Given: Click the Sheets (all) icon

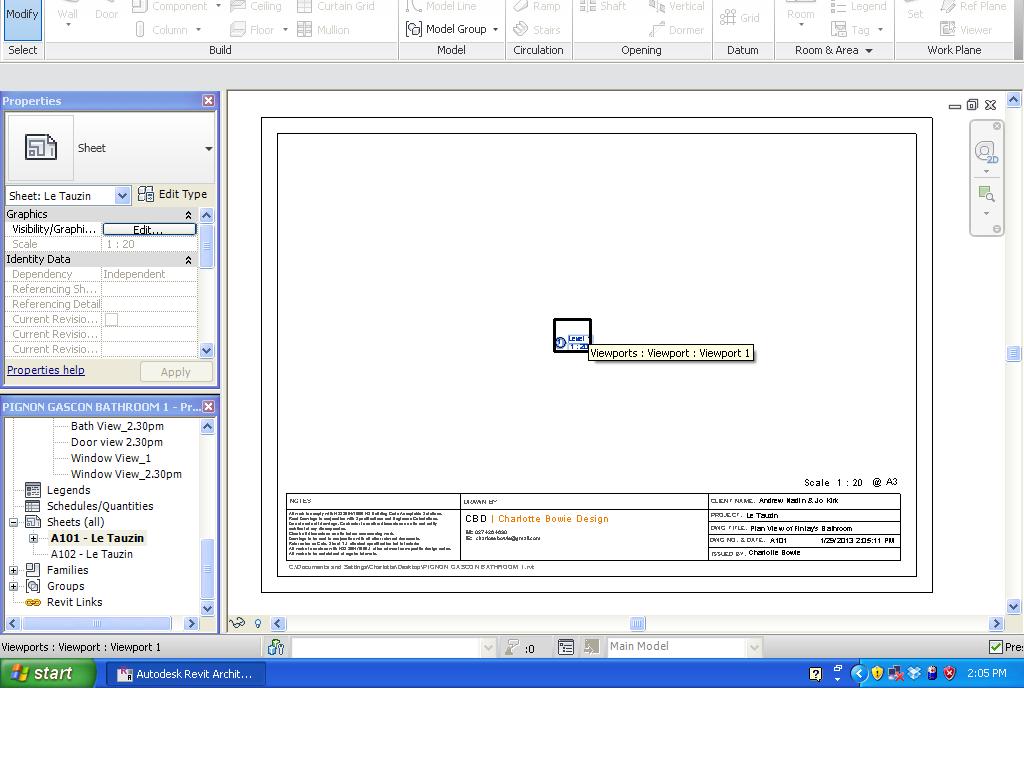Looking at the screenshot, I should coord(33,522).
